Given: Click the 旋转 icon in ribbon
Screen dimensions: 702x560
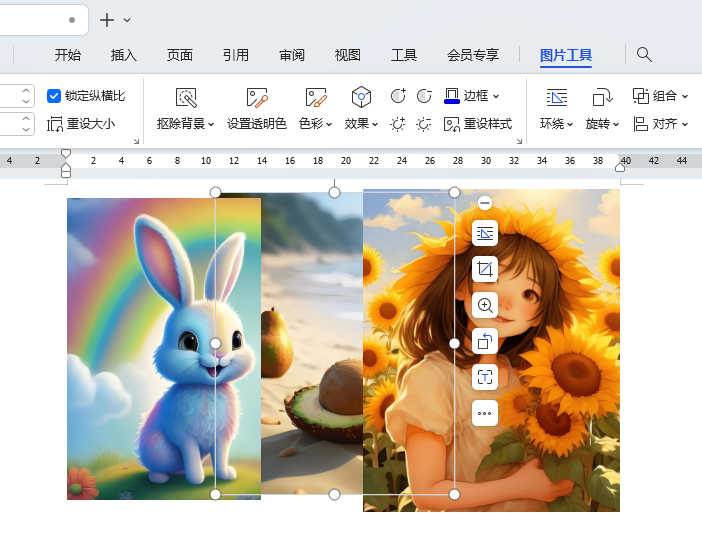Looking at the screenshot, I should [x=602, y=97].
